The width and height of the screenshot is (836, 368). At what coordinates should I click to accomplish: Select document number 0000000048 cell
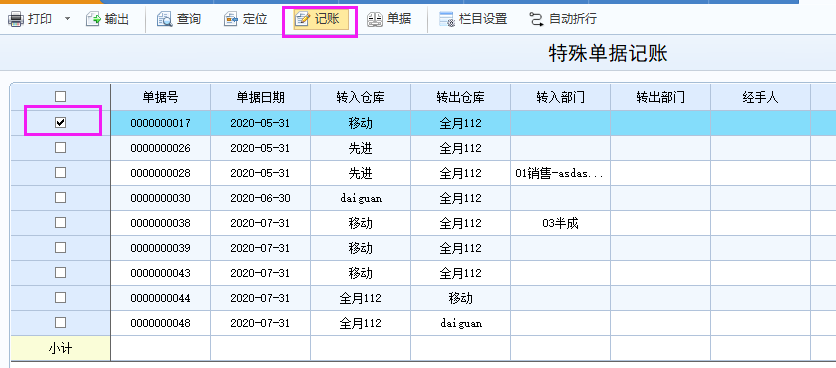point(160,323)
